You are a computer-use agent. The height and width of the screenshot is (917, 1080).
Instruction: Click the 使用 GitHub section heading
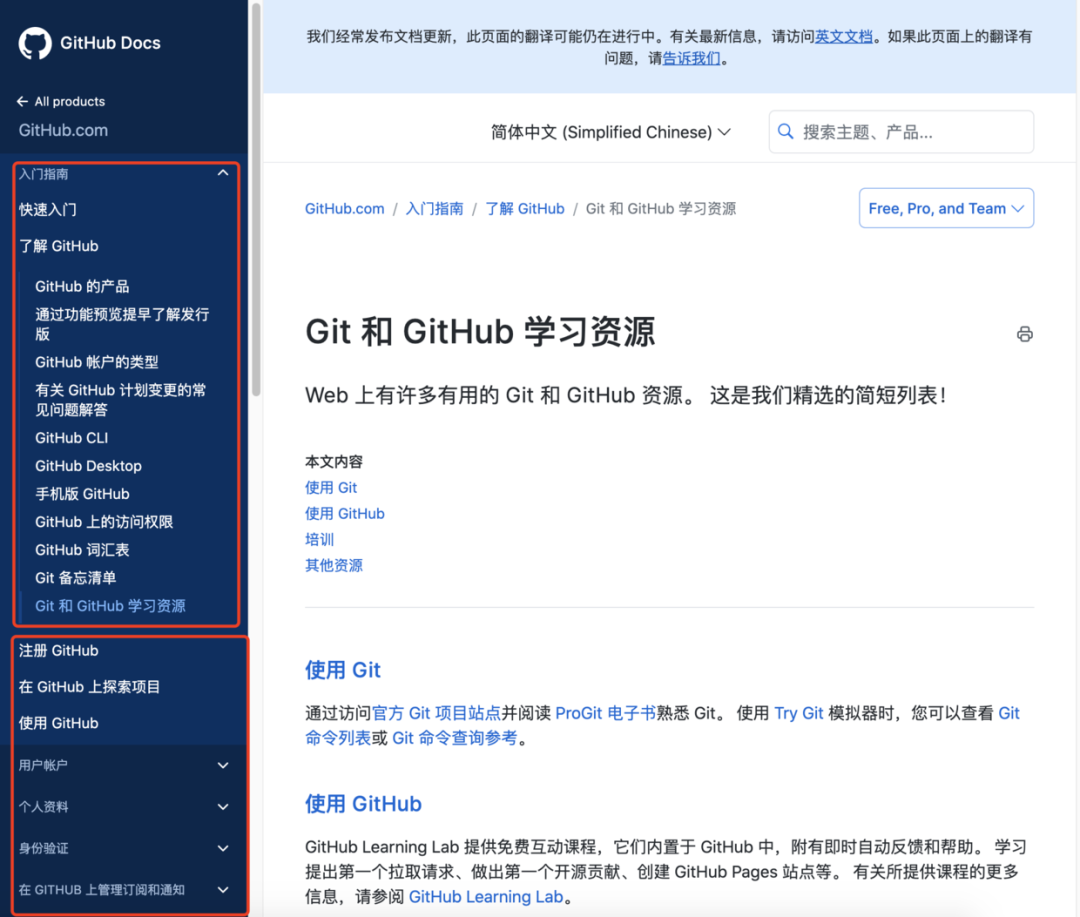click(363, 804)
